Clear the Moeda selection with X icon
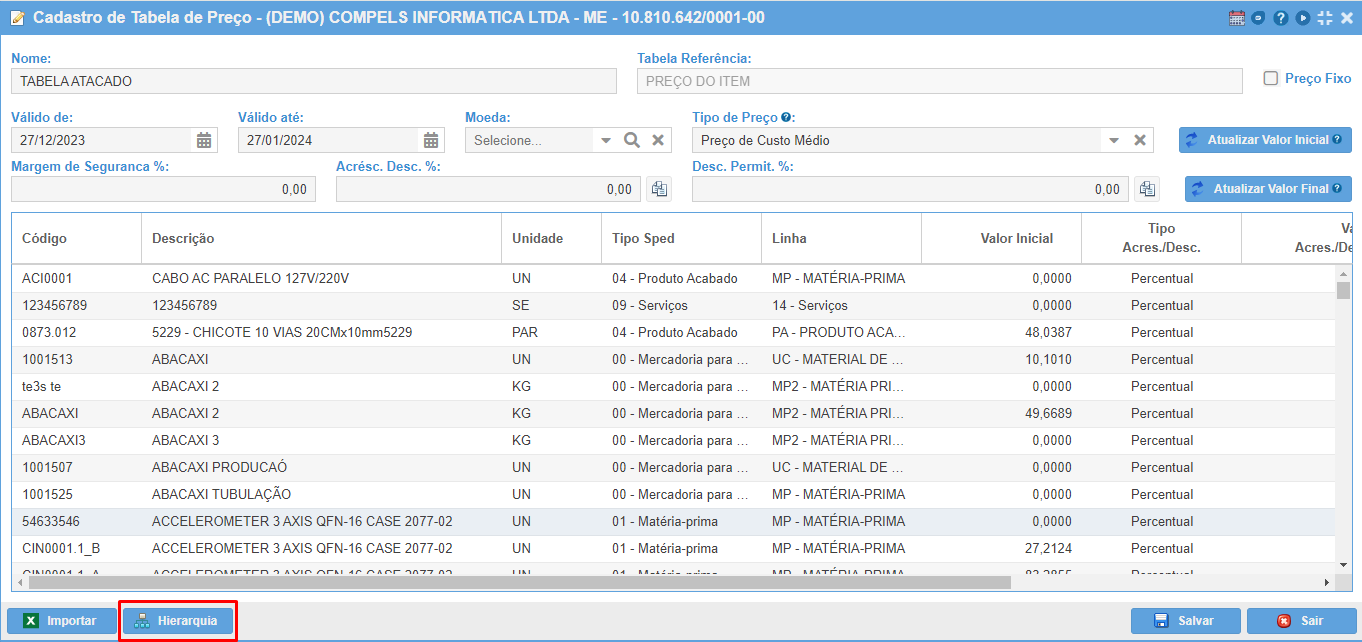Image resolution: width=1362 pixels, height=642 pixels. coord(658,140)
